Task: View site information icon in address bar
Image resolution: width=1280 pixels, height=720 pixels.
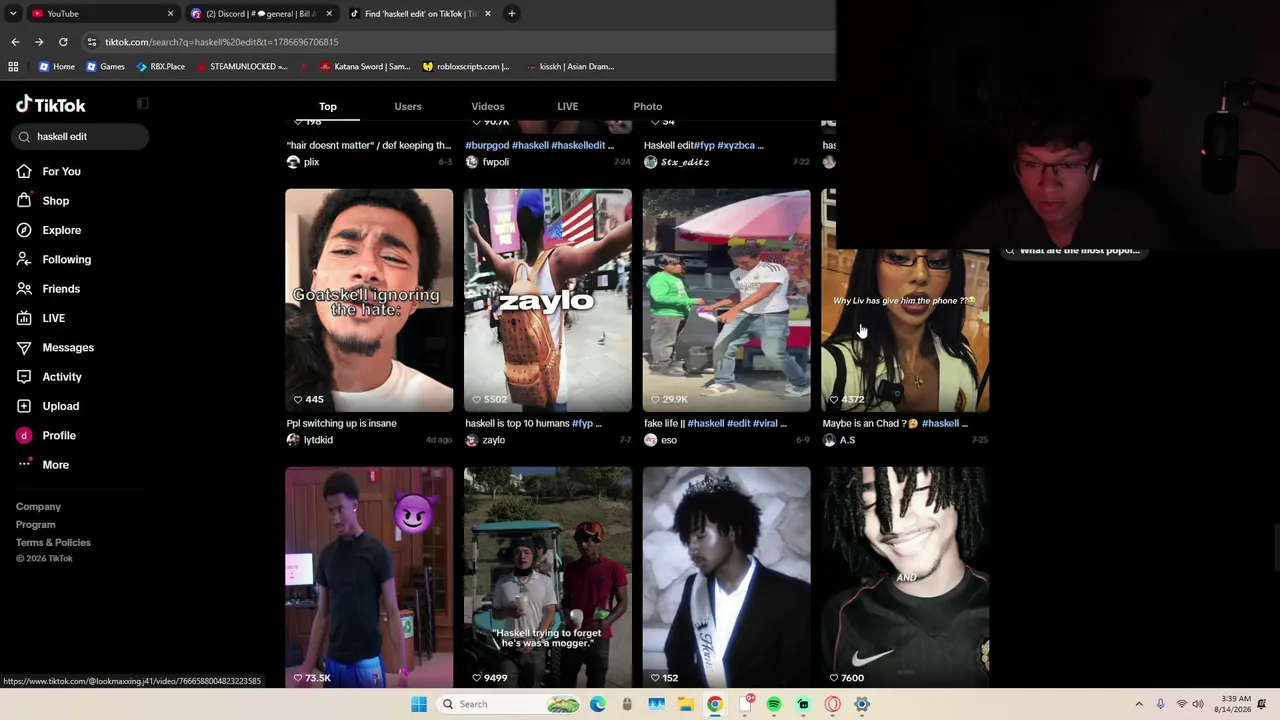Action: [x=92, y=42]
